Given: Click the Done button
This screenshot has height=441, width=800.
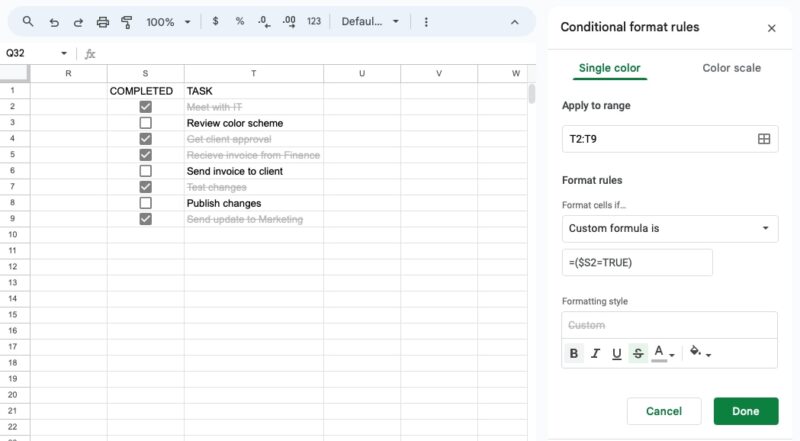Looking at the screenshot, I should (x=746, y=411).
